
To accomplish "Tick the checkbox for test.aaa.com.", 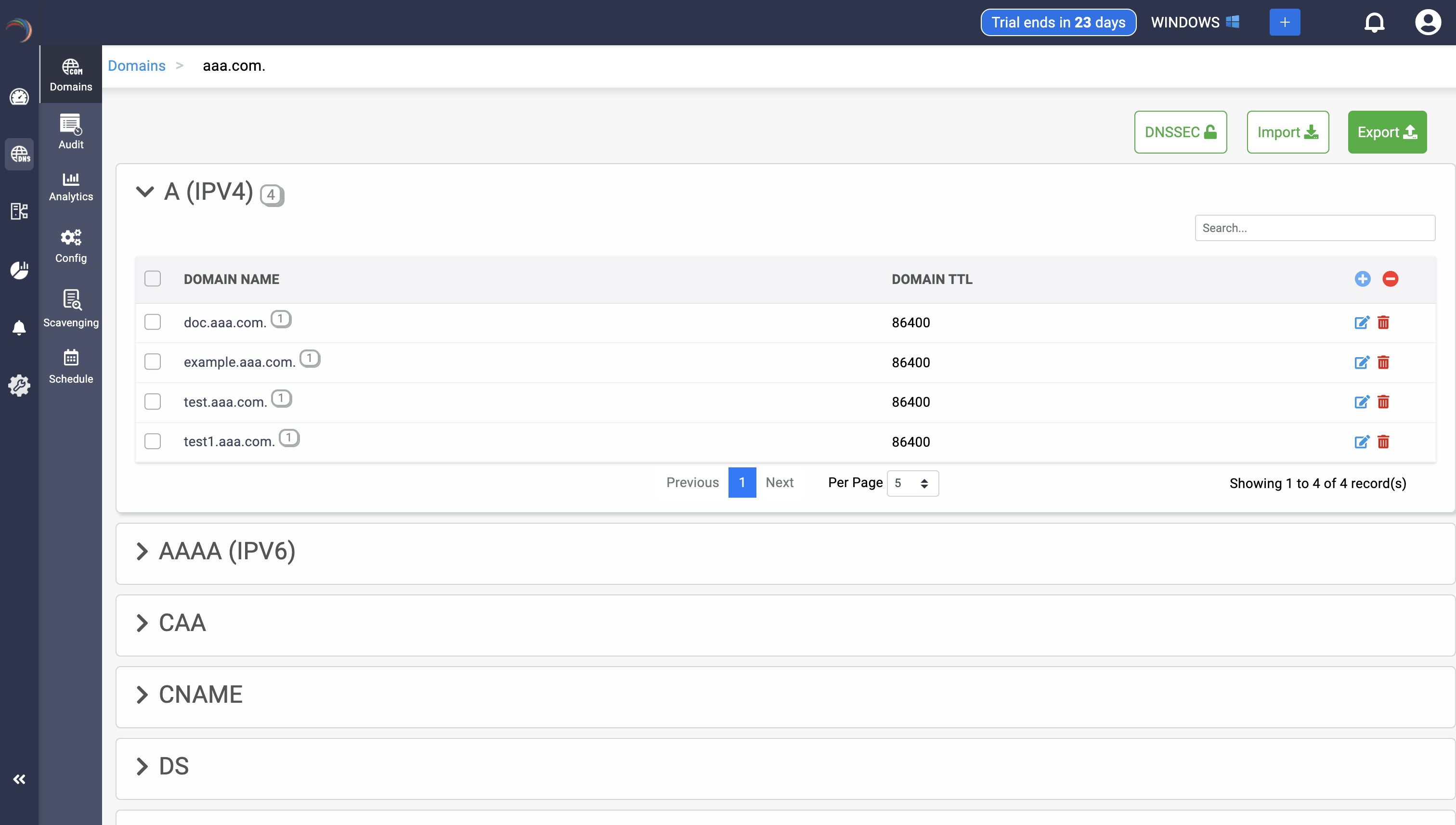I will pos(153,402).
